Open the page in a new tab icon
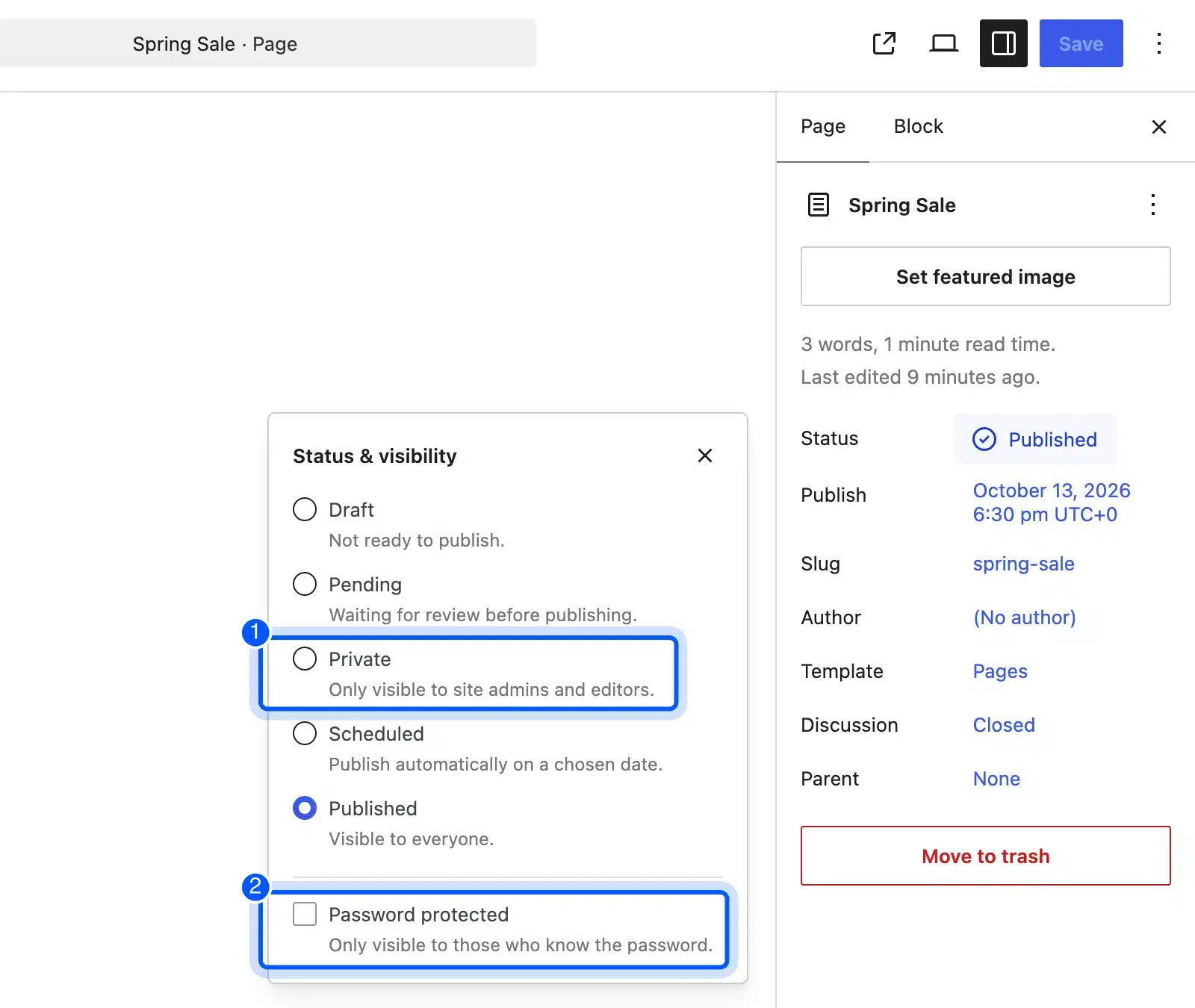The image size is (1195, 1008). coord(884,43)
